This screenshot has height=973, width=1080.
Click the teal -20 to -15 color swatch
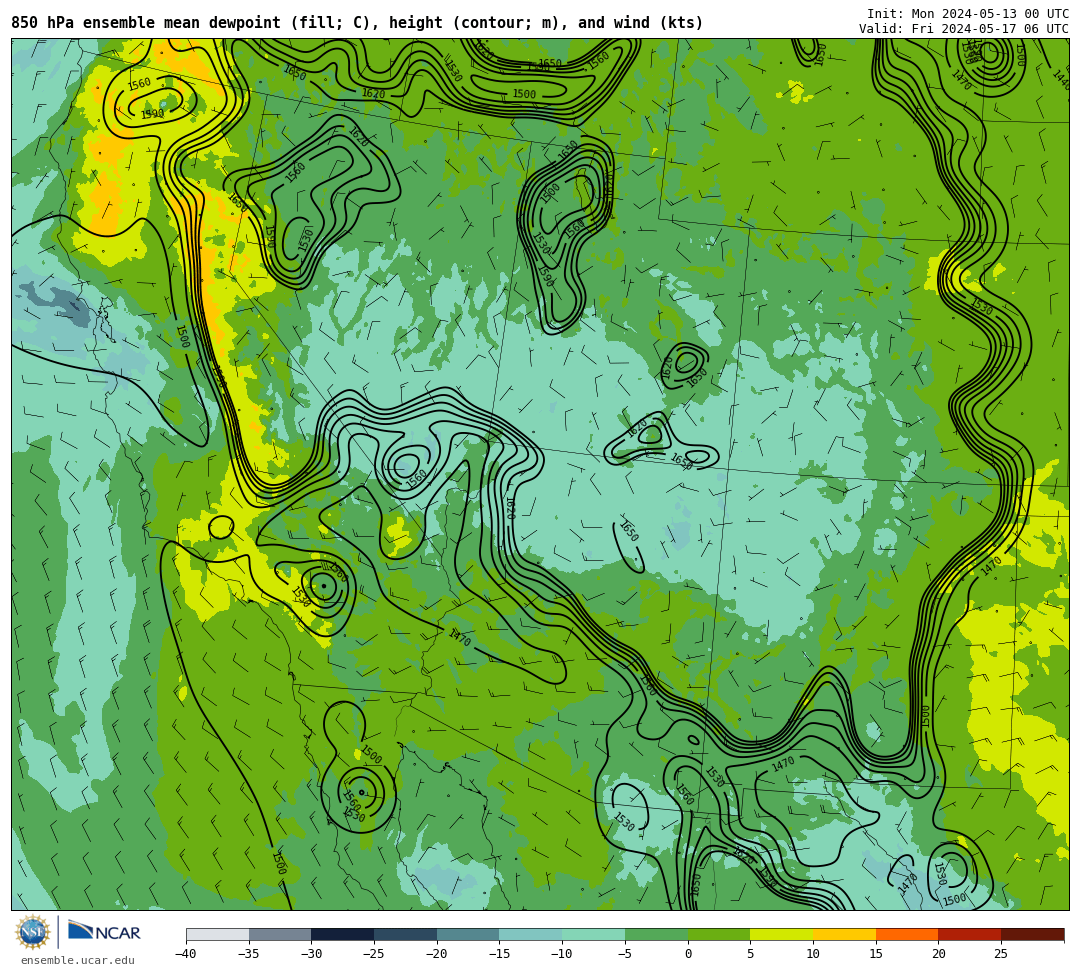pos(468,934)
